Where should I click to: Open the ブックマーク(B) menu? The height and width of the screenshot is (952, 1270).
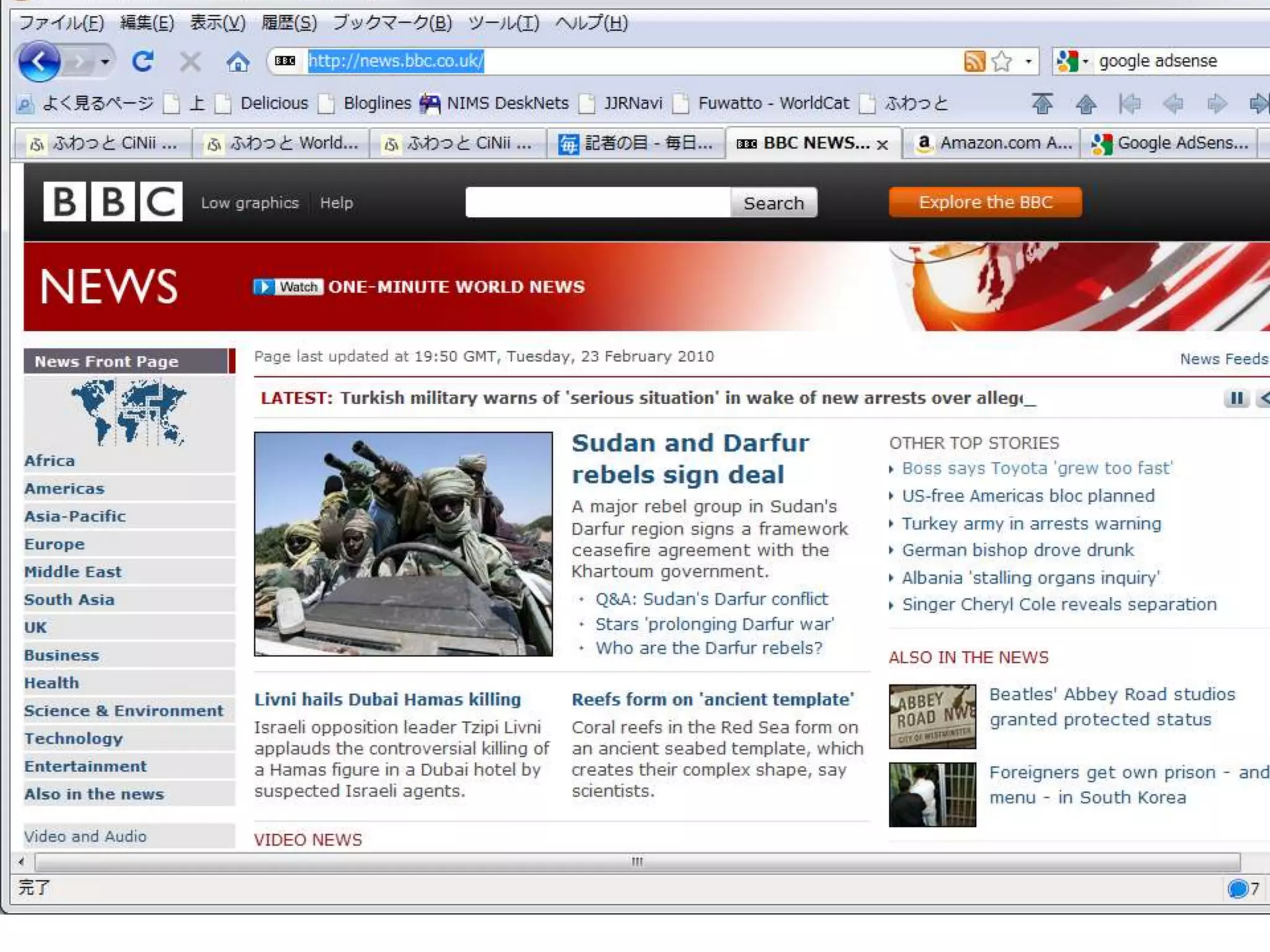(392, 23)
